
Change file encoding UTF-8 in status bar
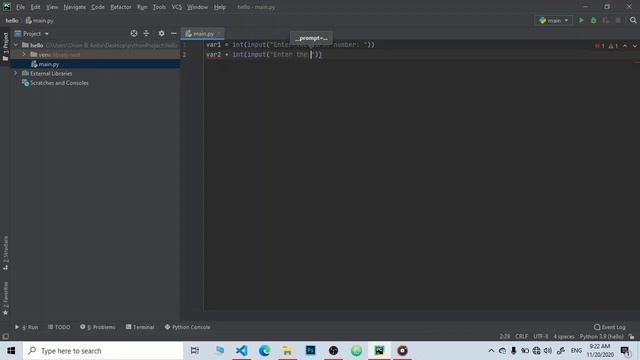[x=541, y=336]
